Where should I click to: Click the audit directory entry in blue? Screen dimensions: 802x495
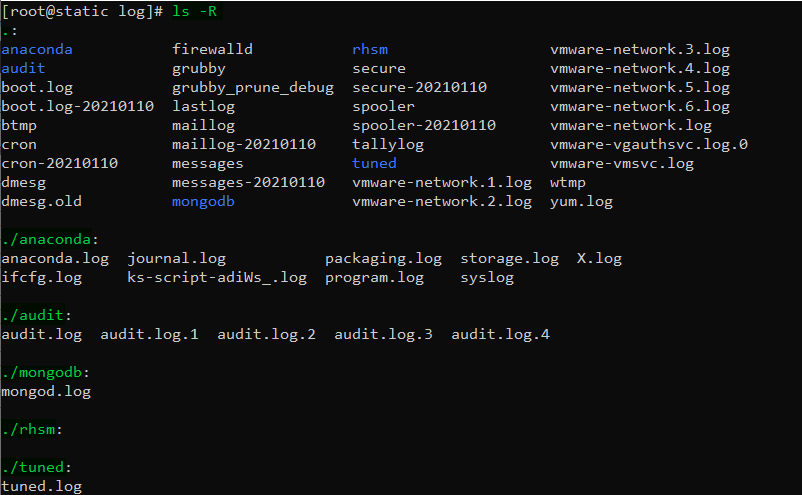[23, 68]
